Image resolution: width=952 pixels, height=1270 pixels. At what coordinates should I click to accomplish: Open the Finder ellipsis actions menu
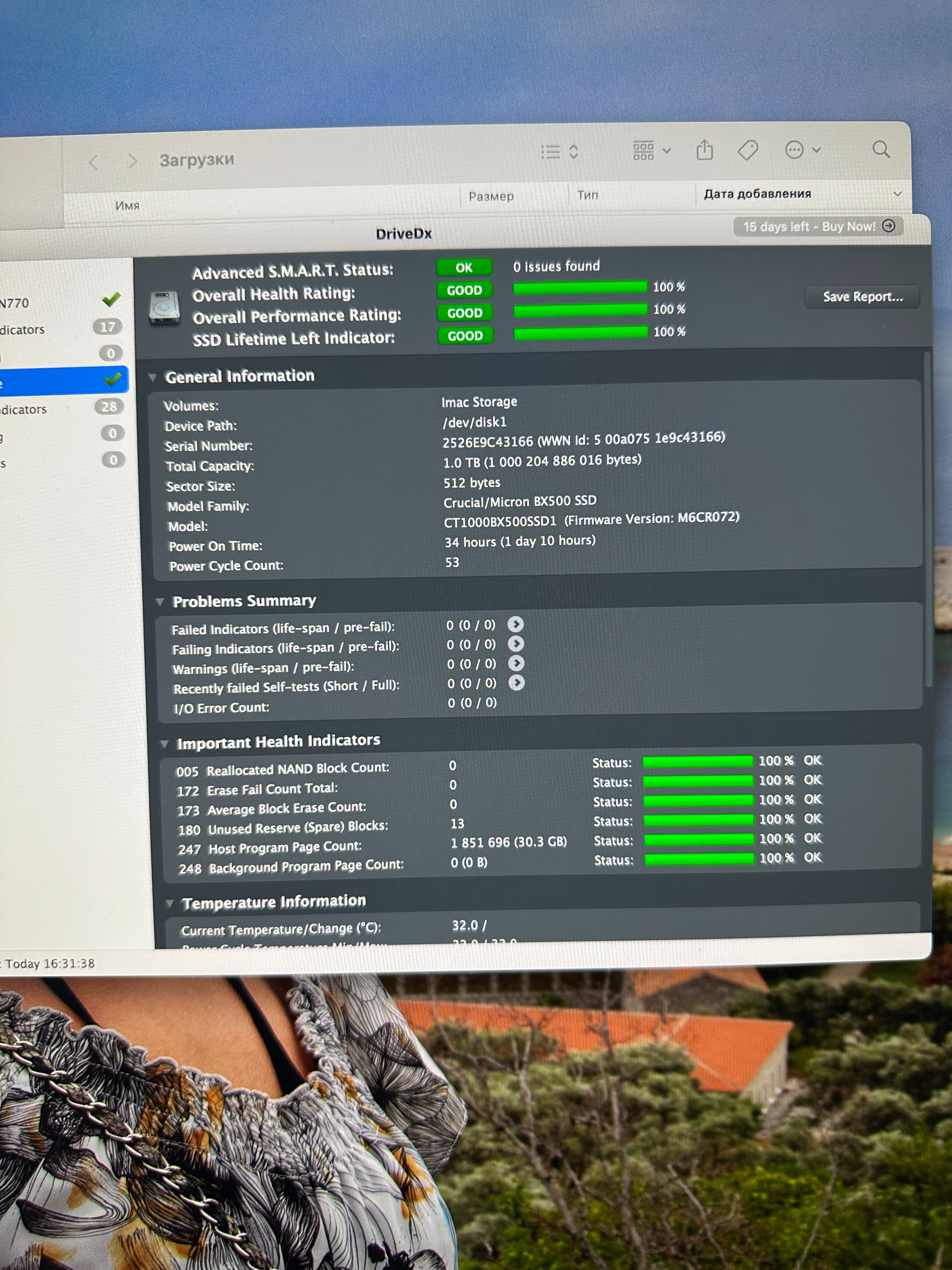pyautogui.click(x=802, y=151)
